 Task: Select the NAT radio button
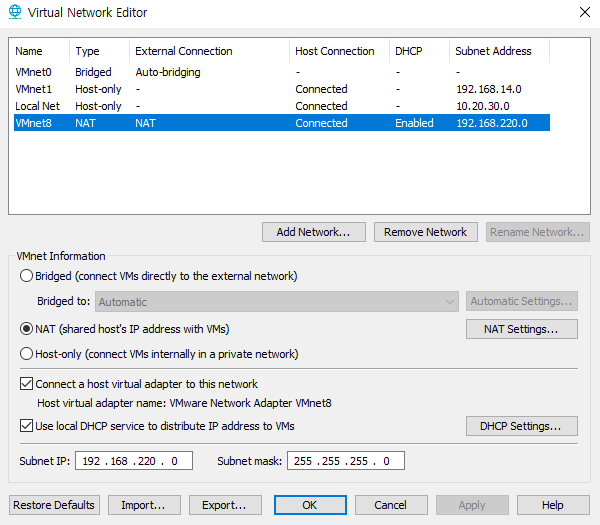26,329
